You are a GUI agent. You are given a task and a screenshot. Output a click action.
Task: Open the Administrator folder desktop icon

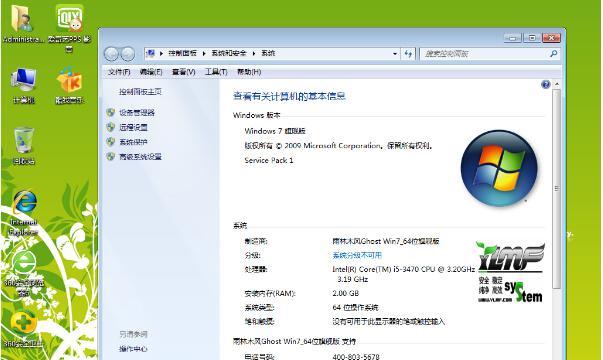coord(23,23)
